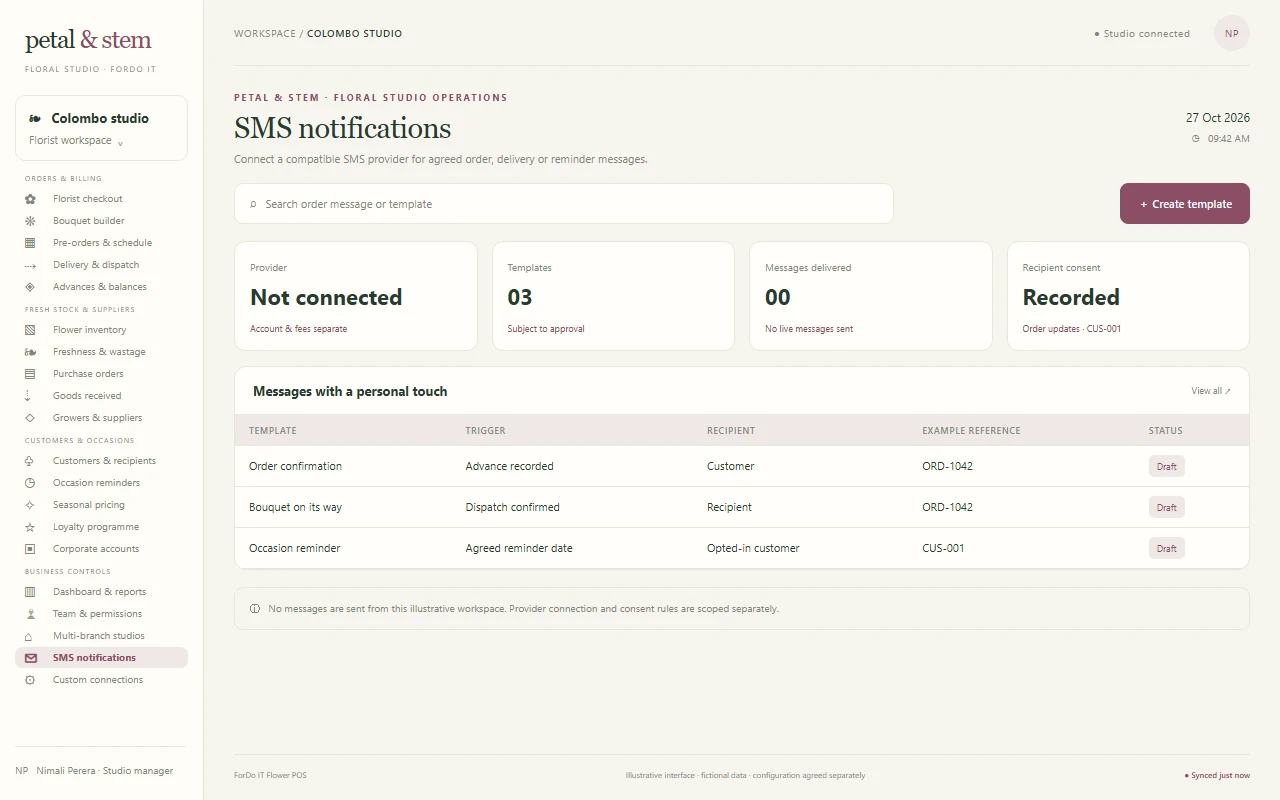Click the Delivery & dispatch arrow icon
Image resolution: width=1280 pixels, height=800 pixels.
(30, 265)
